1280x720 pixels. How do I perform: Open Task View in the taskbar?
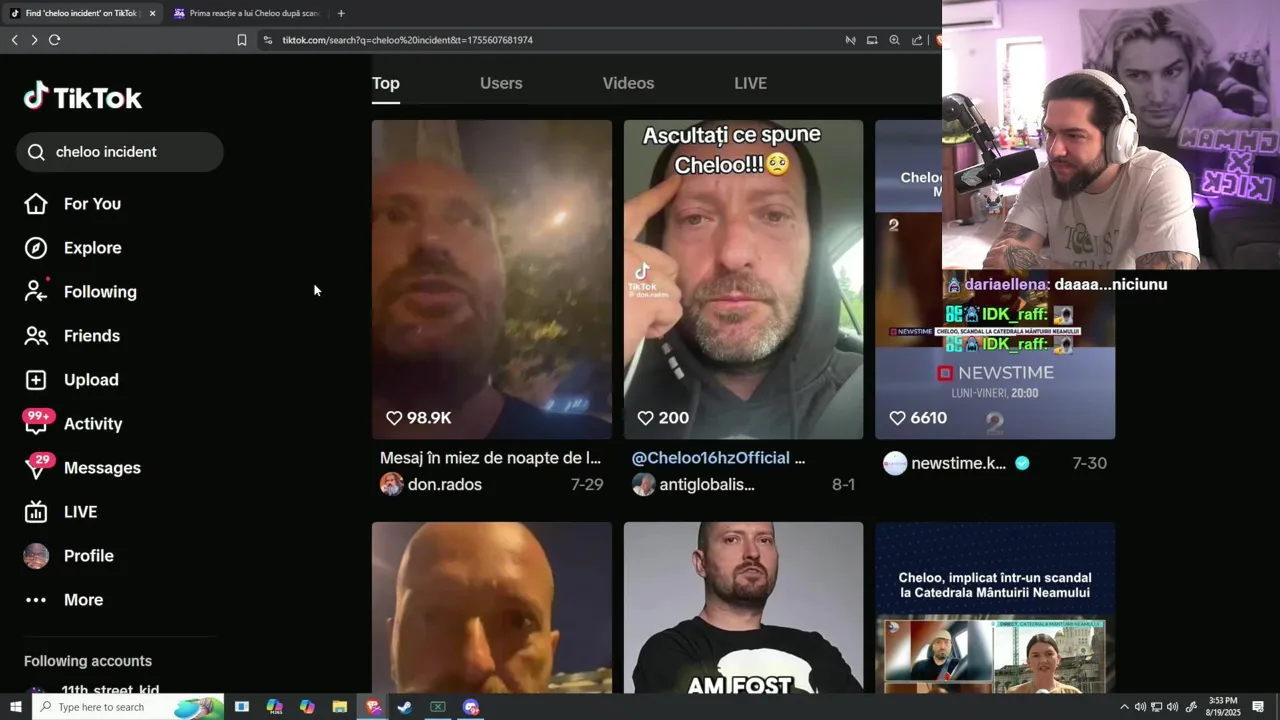tap(242, 707)
